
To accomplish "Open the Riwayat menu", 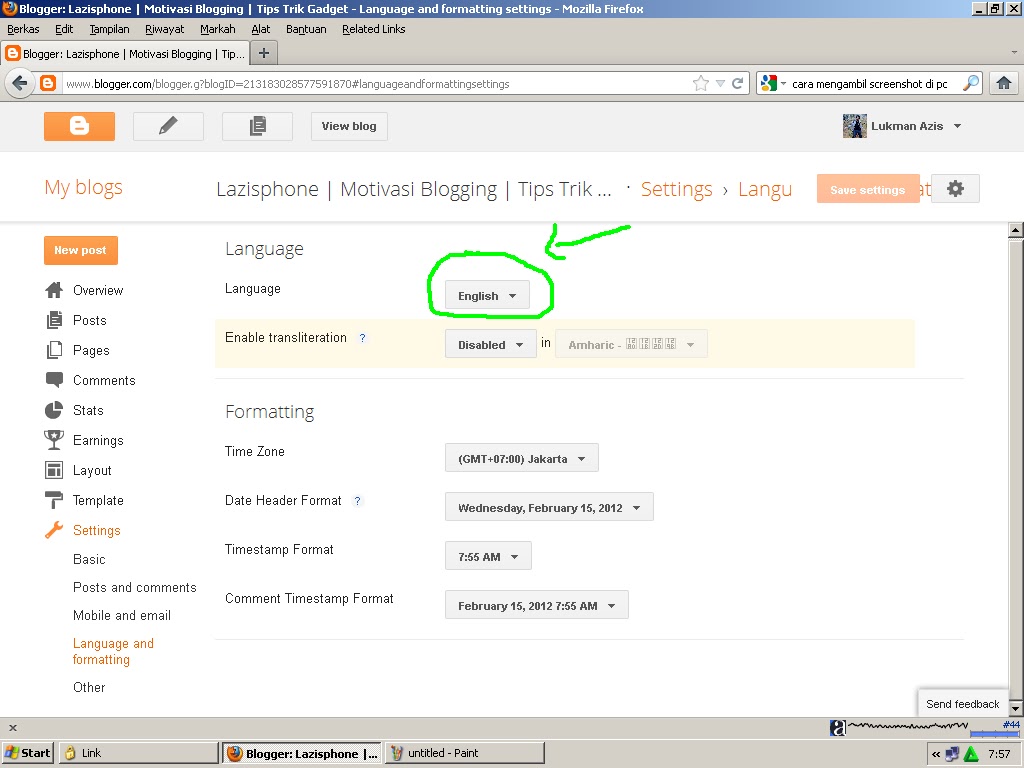I will pos(165,29).
